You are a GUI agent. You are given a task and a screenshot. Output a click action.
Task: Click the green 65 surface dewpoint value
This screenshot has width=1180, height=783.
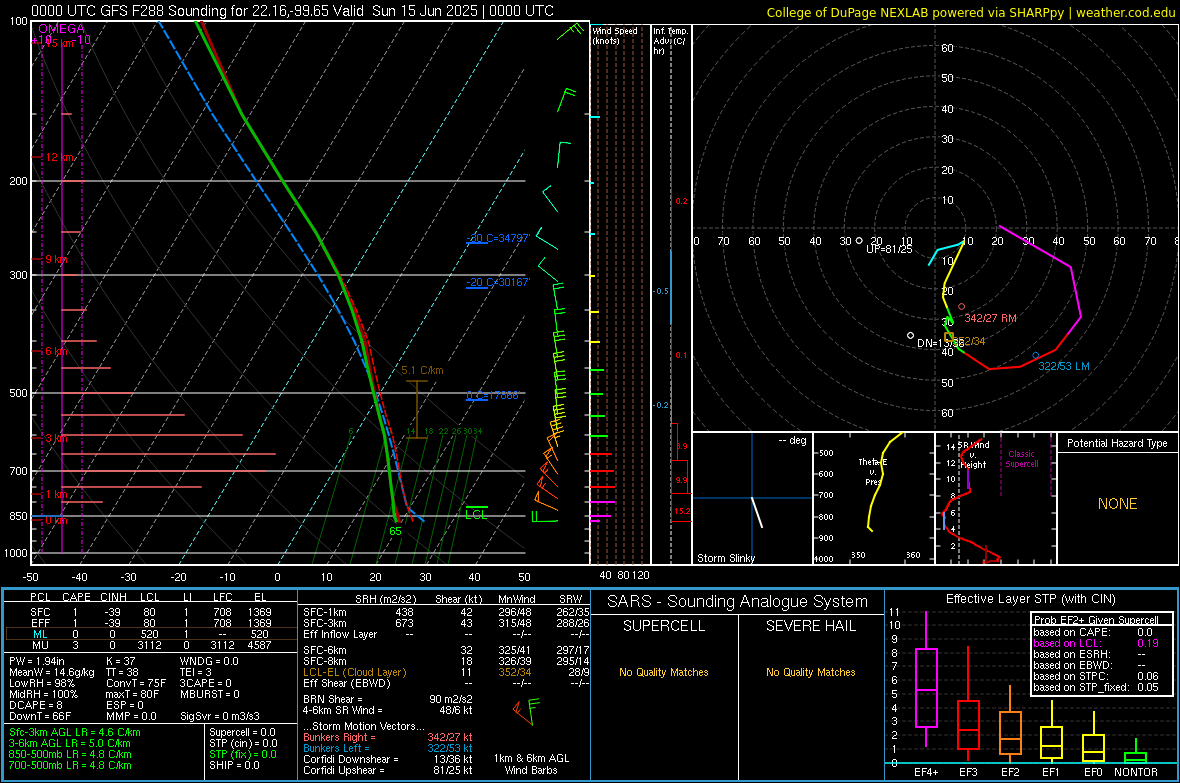395,531
